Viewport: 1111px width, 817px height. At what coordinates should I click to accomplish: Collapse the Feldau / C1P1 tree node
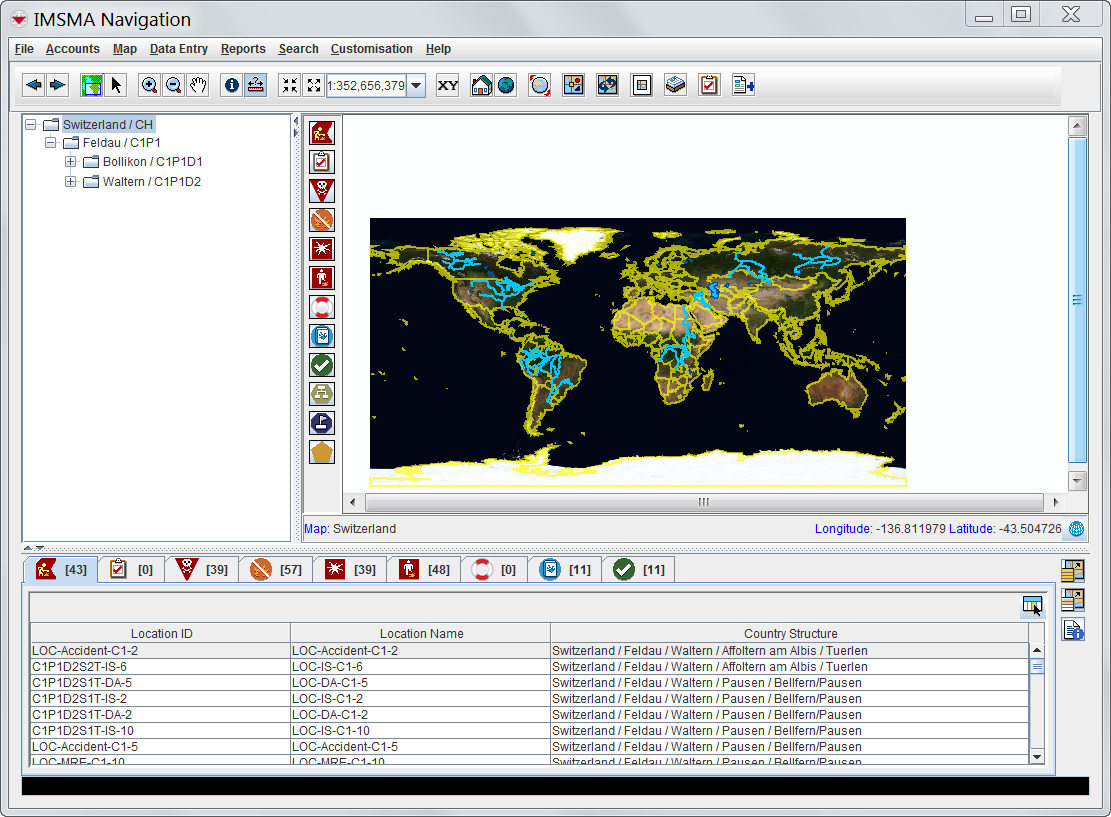(51, 143)
